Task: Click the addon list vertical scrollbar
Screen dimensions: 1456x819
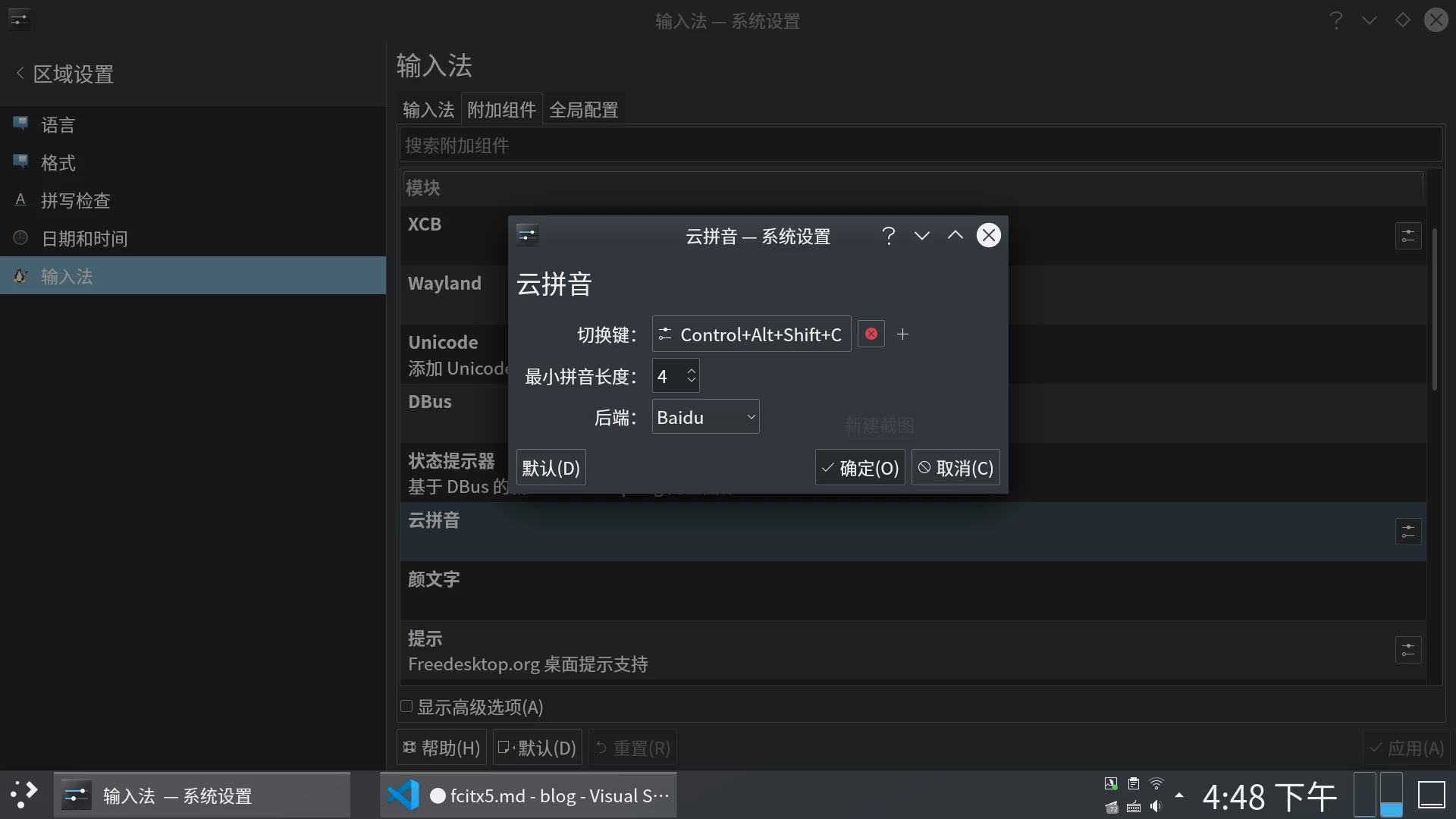Action: click(x=1434, y=309)
